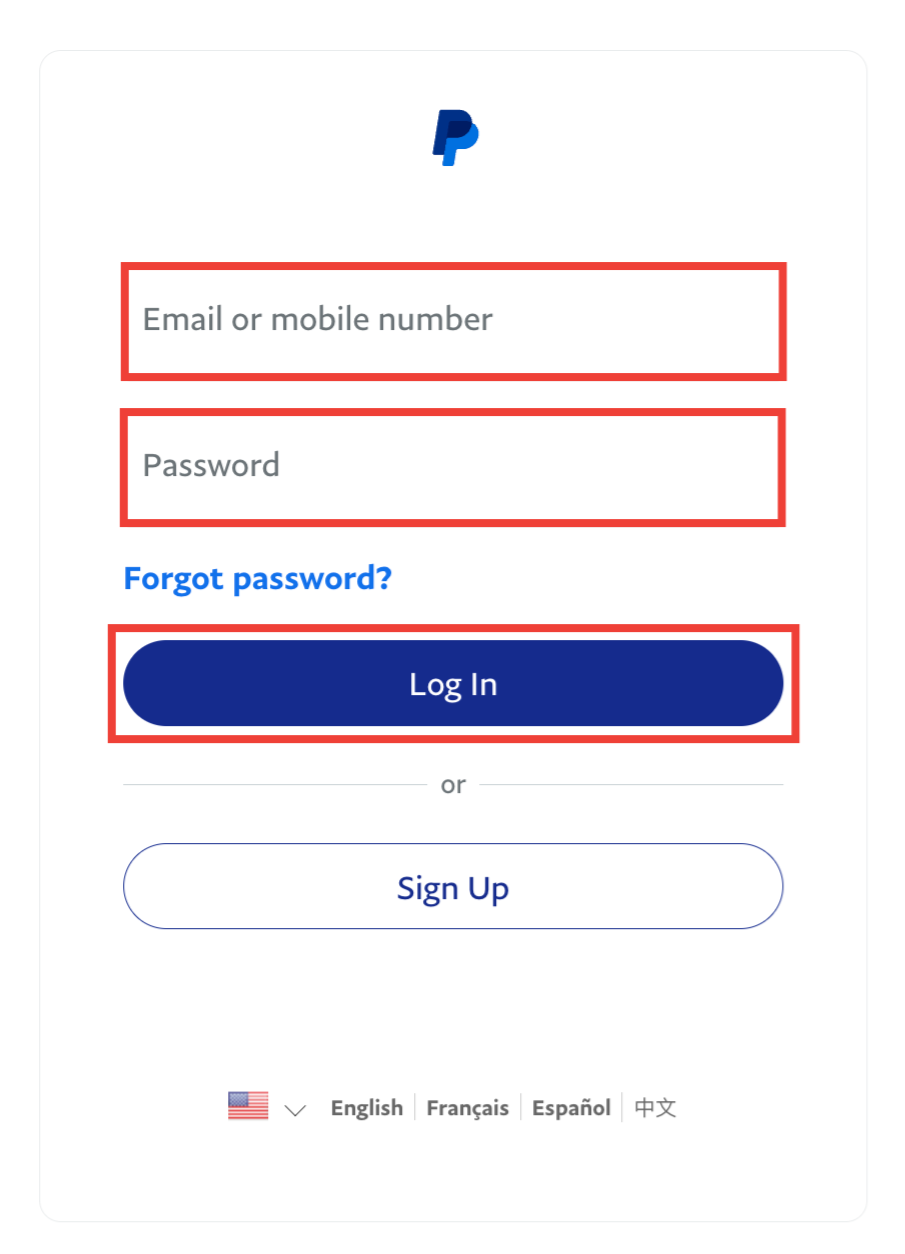Click into the Password field
This screenshot has height=1254, width=905.
click(x=453, y=466)
